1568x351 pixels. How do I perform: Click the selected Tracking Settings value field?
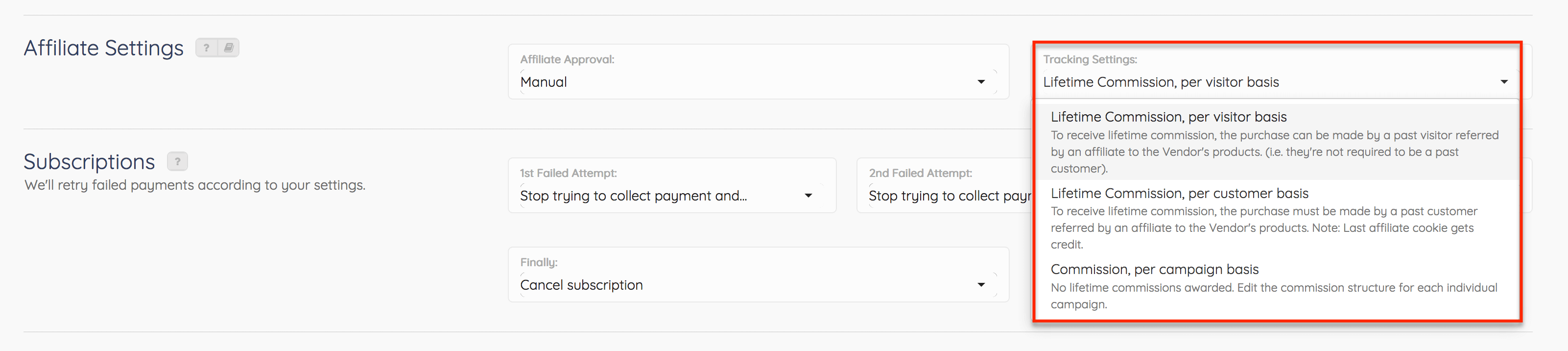[1277, 82]
